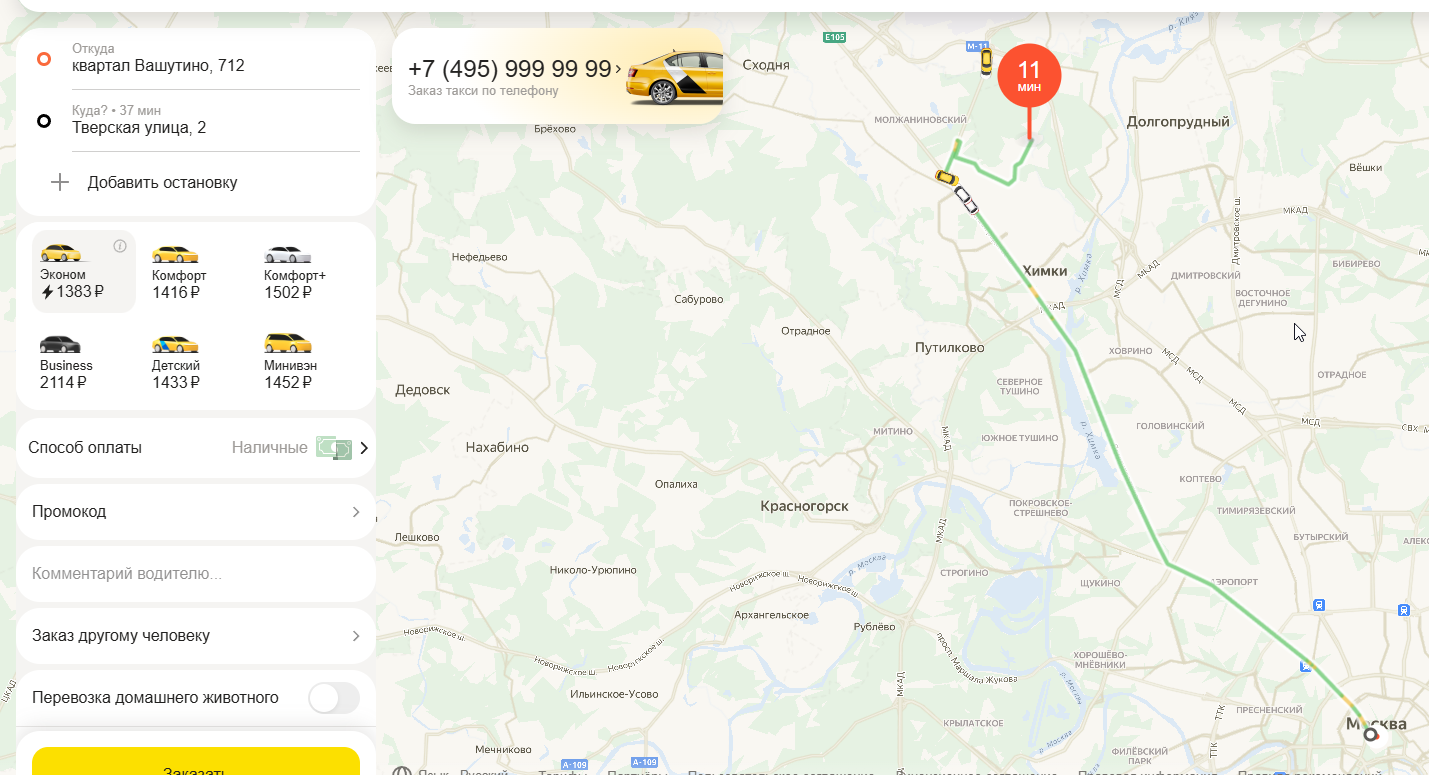Open the Эконом tariff info icon
1429x775 pixels.
point(120,246)
